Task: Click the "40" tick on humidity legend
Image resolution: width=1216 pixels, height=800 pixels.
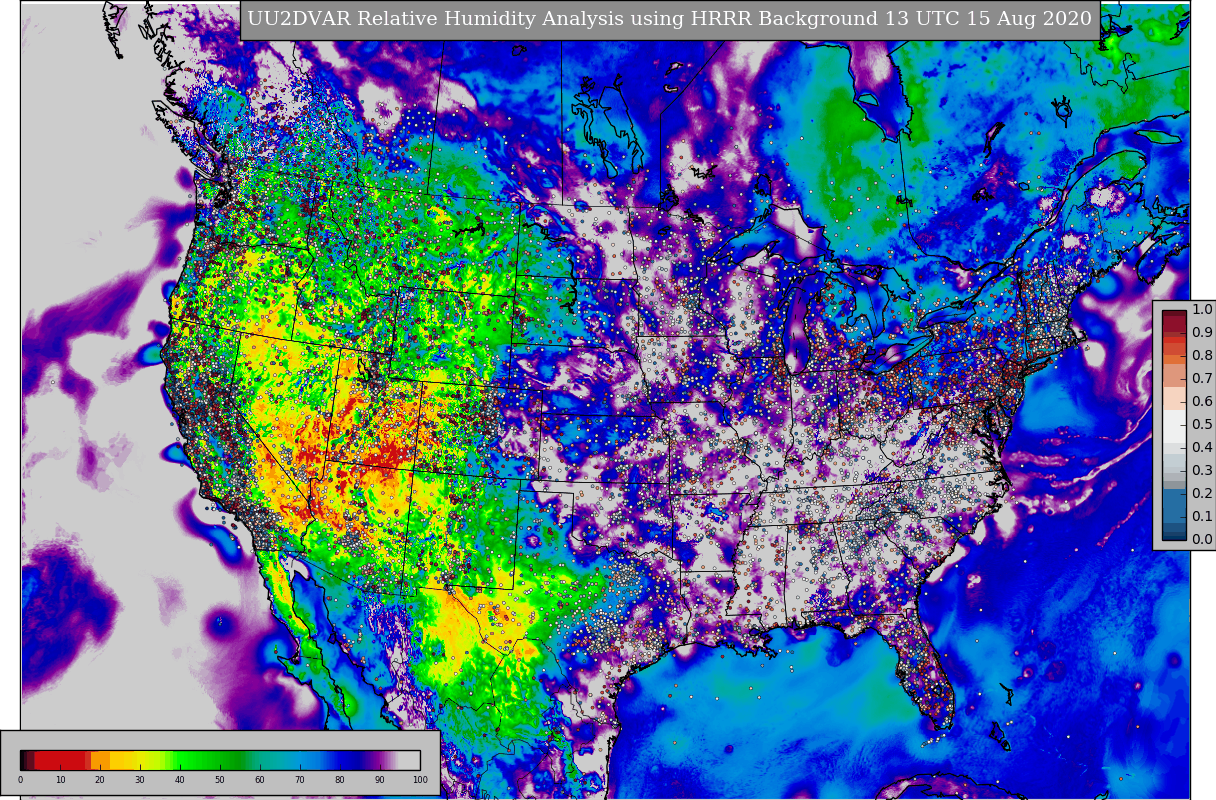Action: (x=180, y=780)
